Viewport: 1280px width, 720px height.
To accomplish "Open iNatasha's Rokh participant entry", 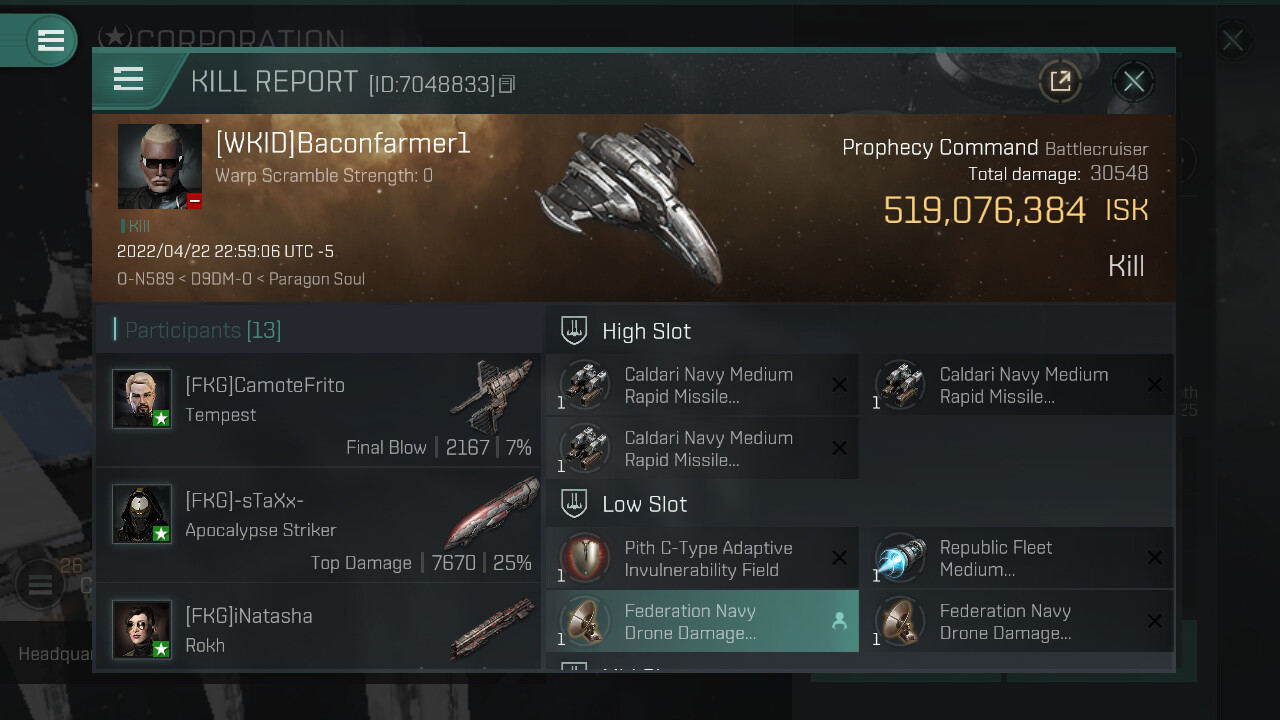I will [318, 627].
